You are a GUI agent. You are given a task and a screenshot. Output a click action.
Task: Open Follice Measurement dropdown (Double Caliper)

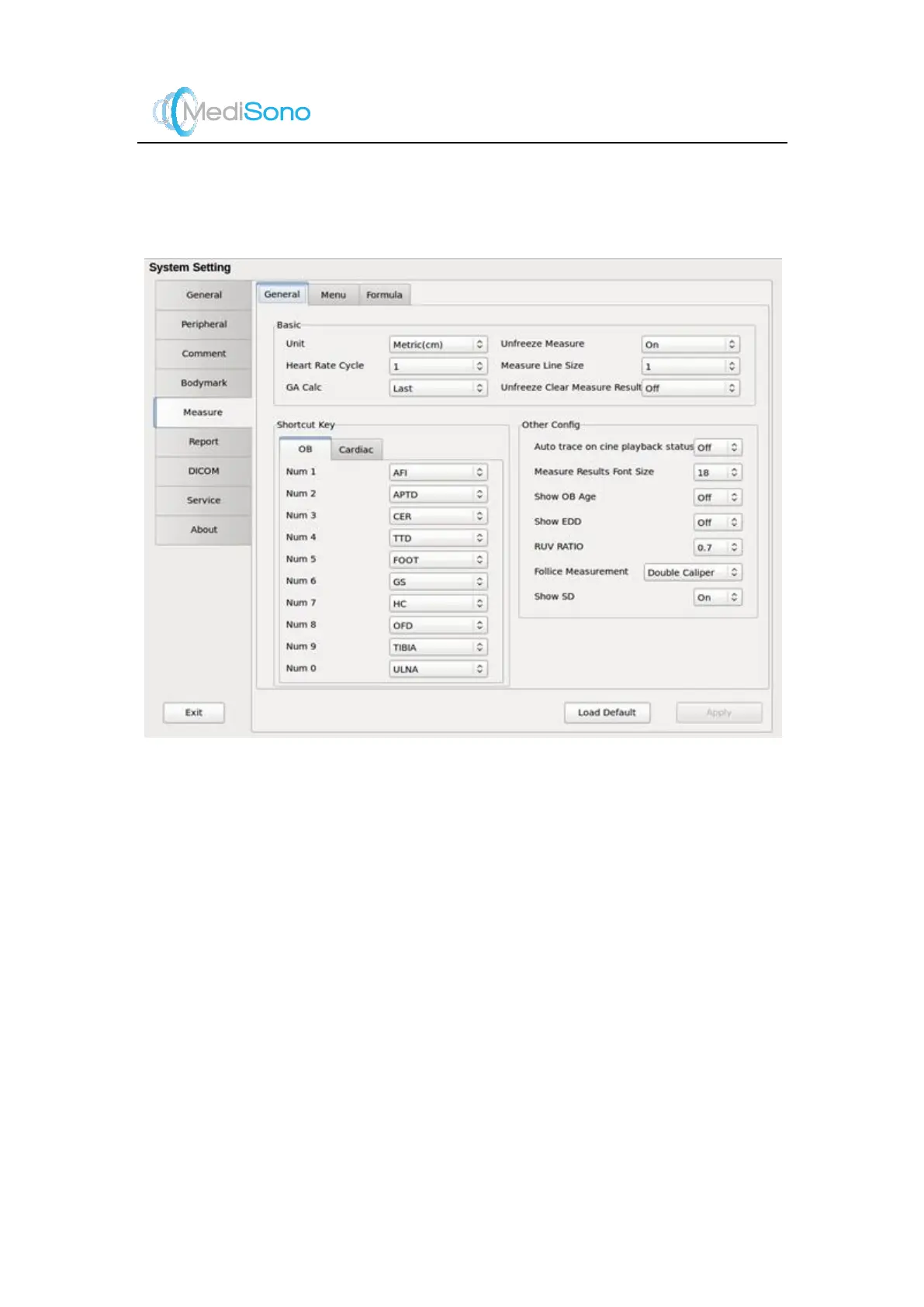point(693,572)
